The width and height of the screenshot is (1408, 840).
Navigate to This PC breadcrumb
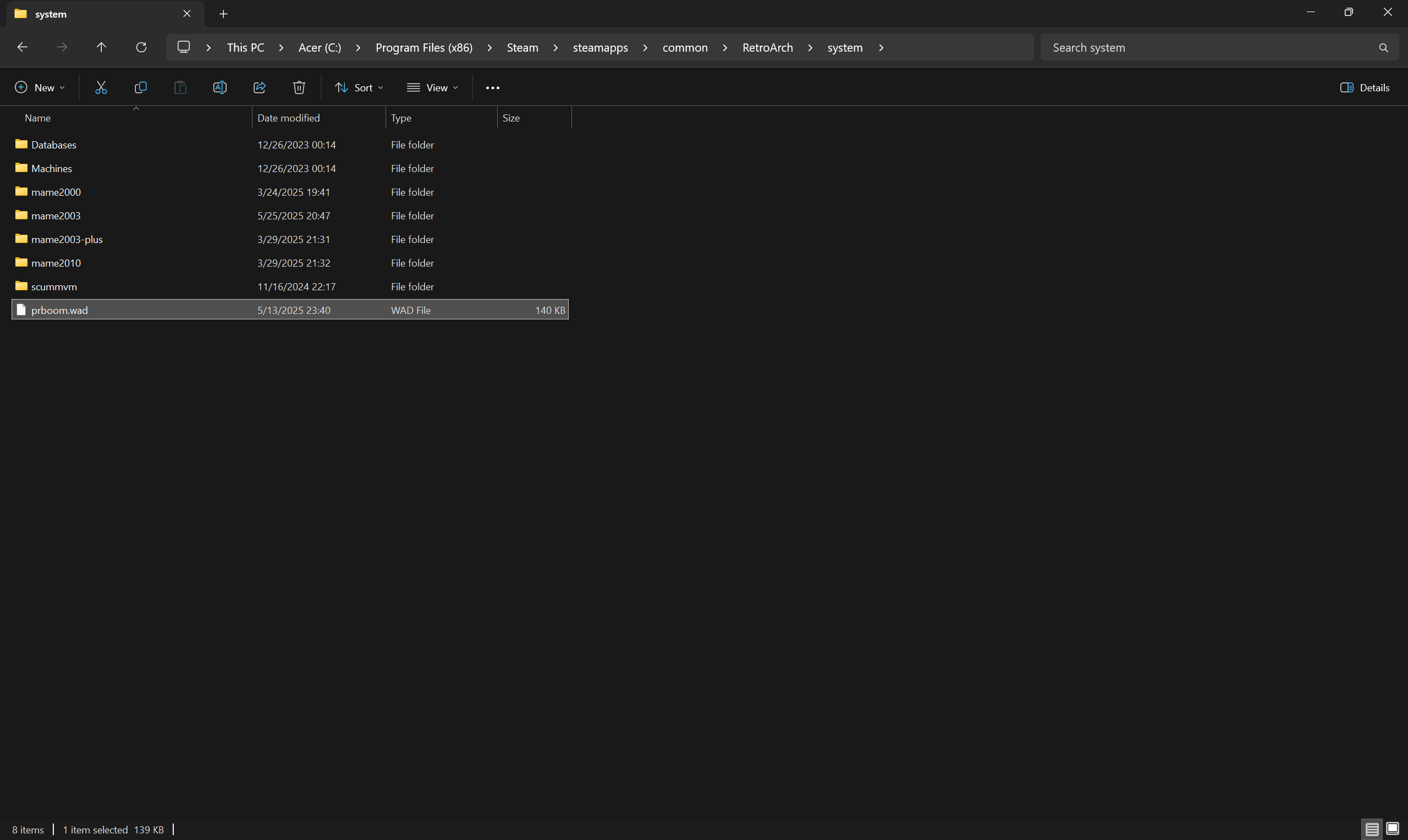pos(245,47)
